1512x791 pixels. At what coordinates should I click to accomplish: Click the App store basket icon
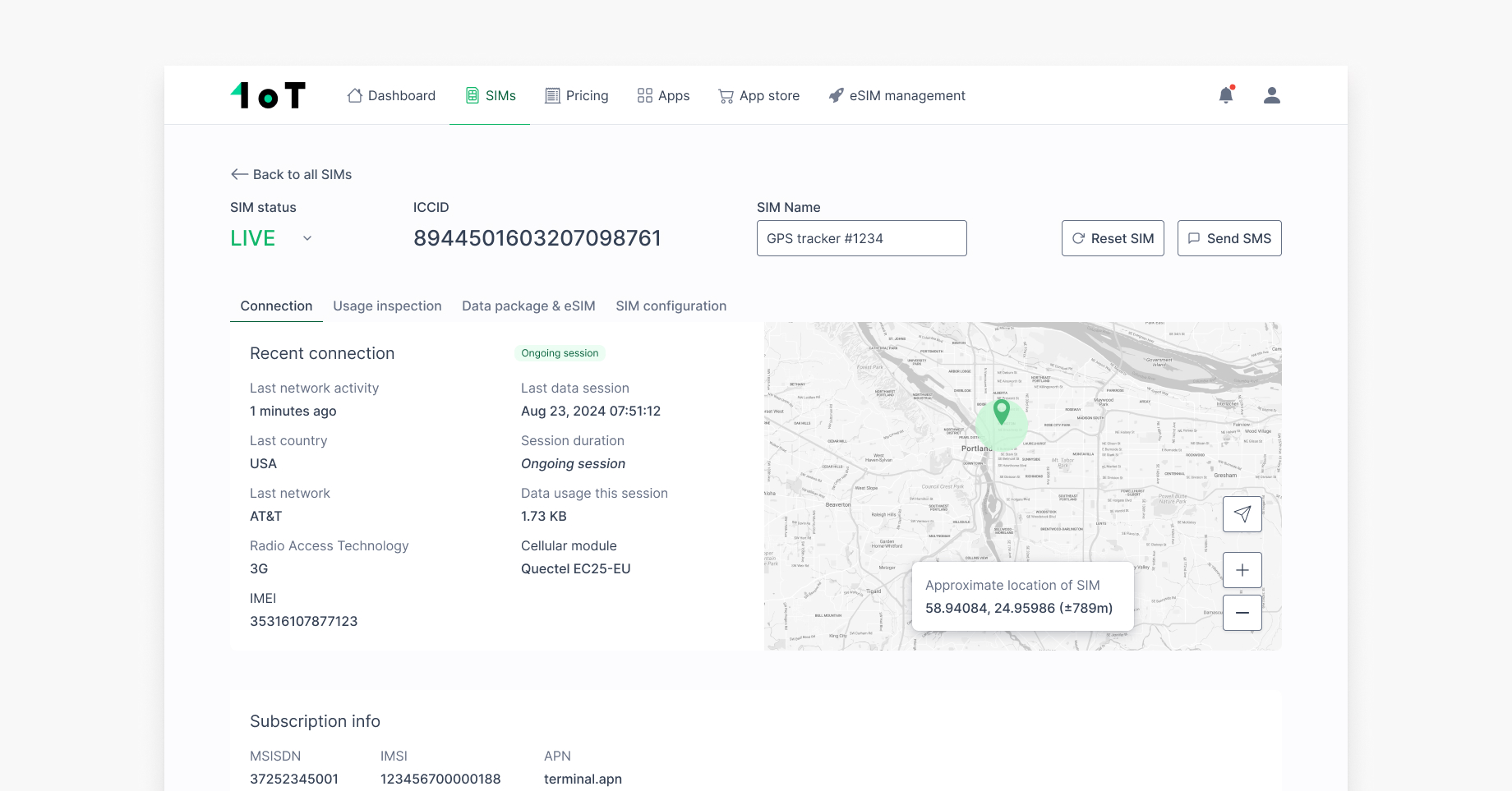725,95
